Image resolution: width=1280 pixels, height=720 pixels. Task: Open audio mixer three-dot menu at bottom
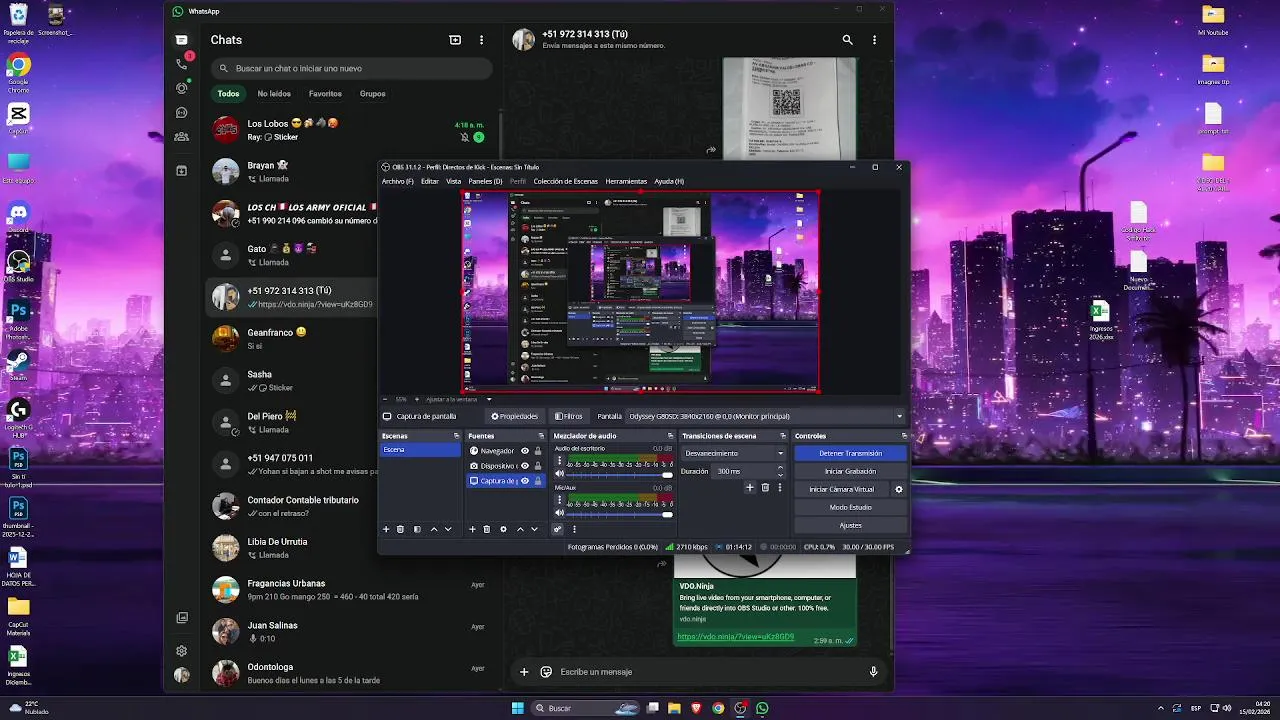point(574,529)
